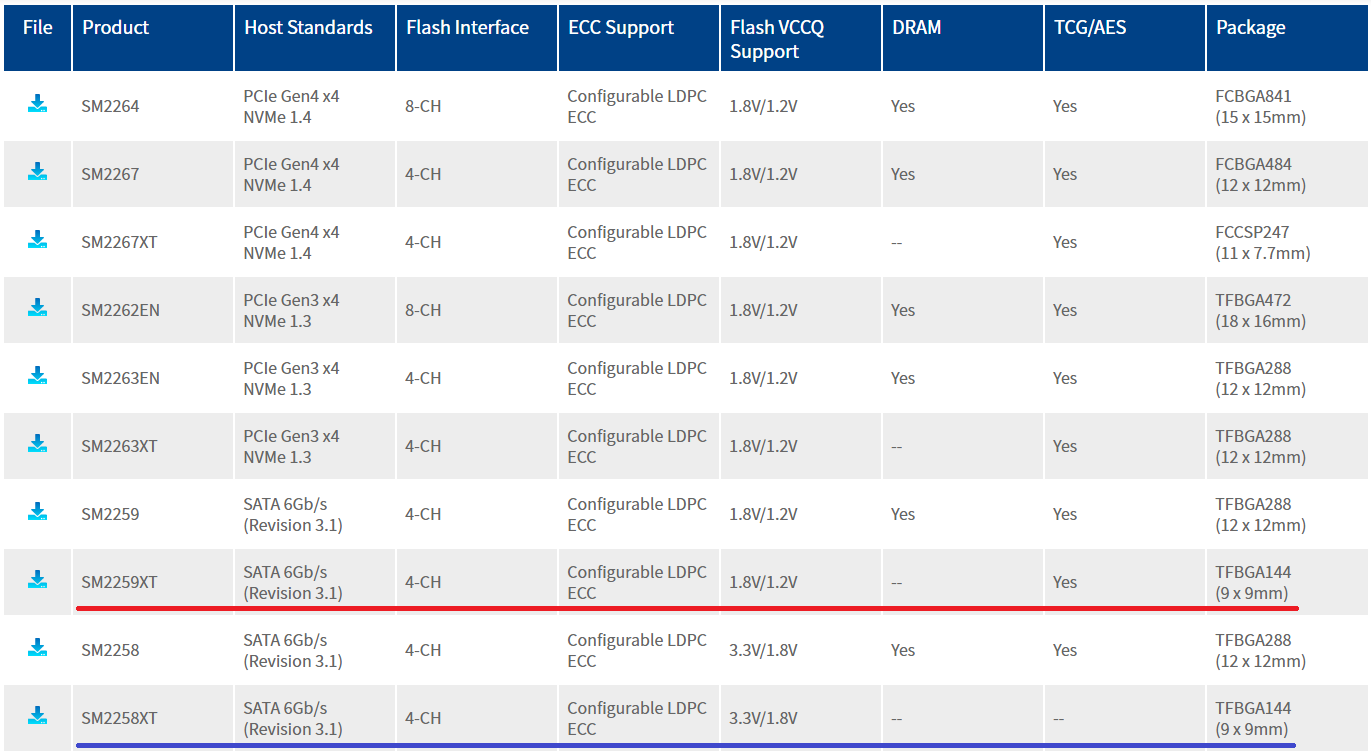
Task: Click download icon for SM2263EN
Action: coord(37,375)
